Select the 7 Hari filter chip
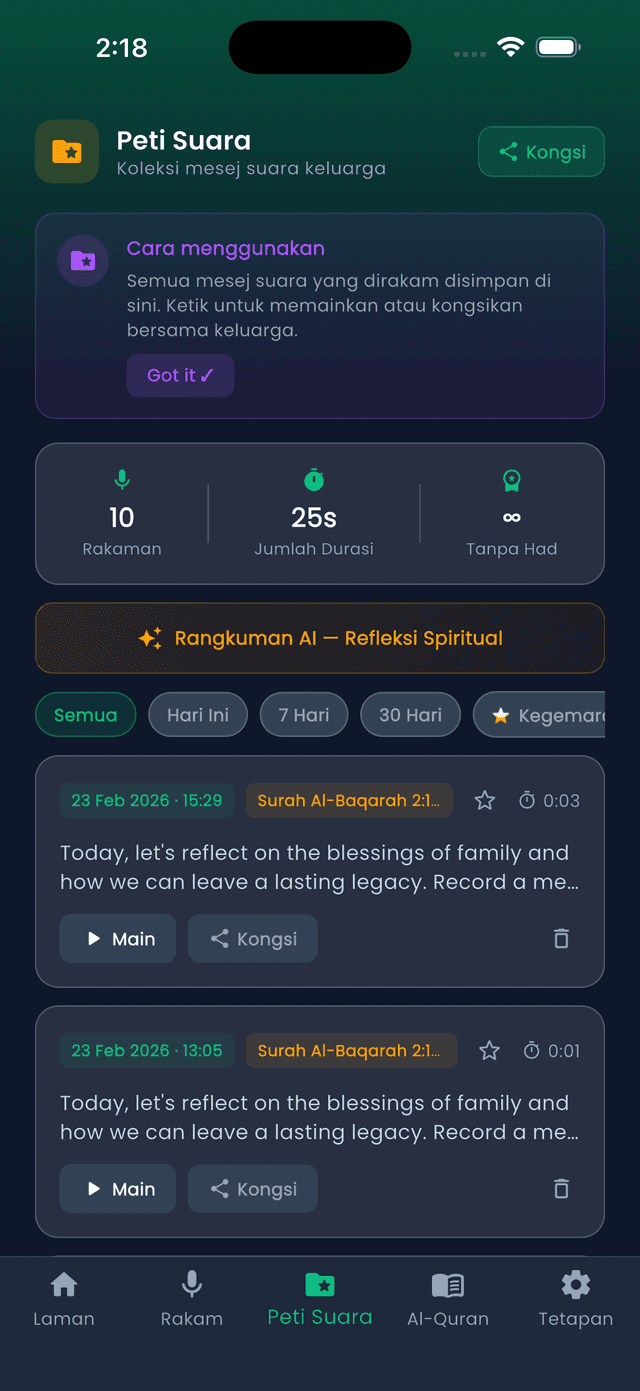Image resolution: width=640 pixels, height=1391 pixels. tap(304, 715)
